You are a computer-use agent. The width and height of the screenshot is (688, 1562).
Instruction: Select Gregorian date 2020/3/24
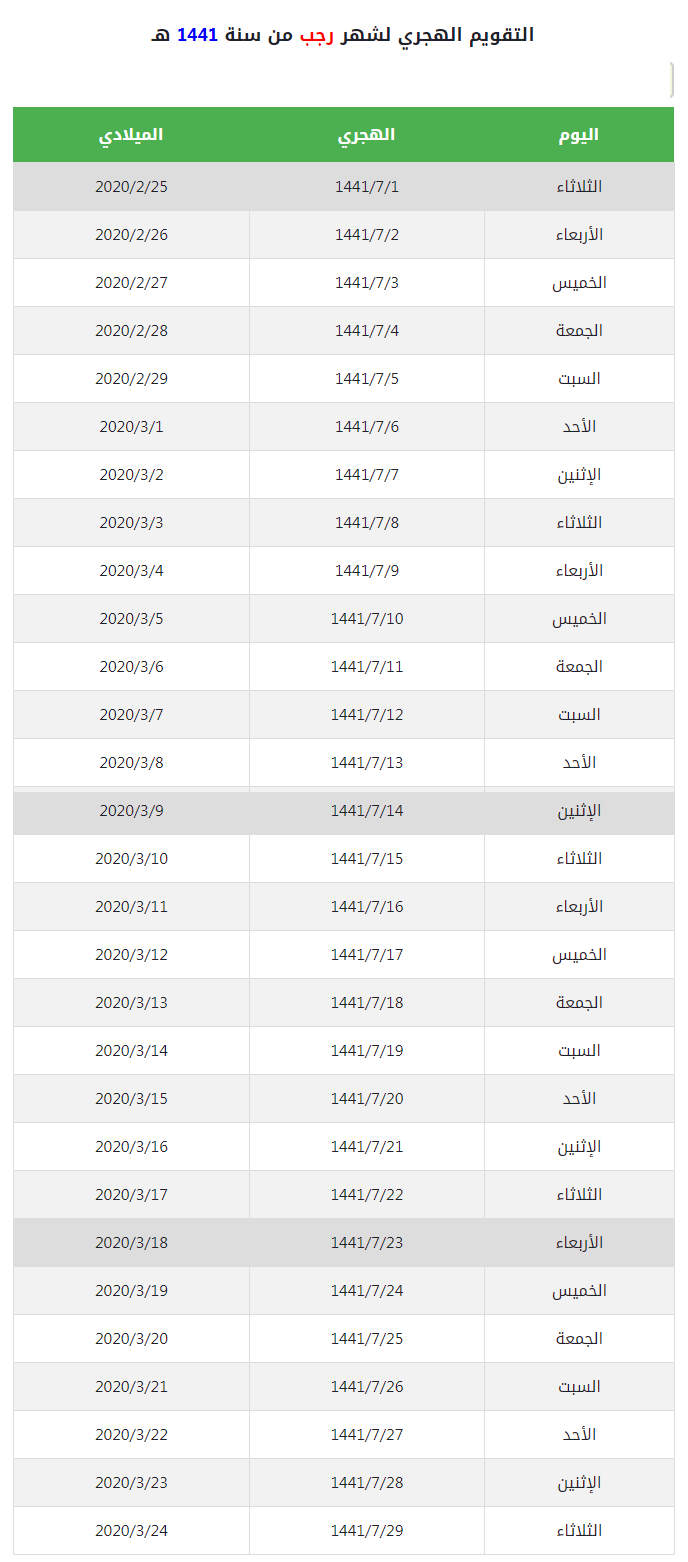pyautogui.click(x=131, y=1531)
